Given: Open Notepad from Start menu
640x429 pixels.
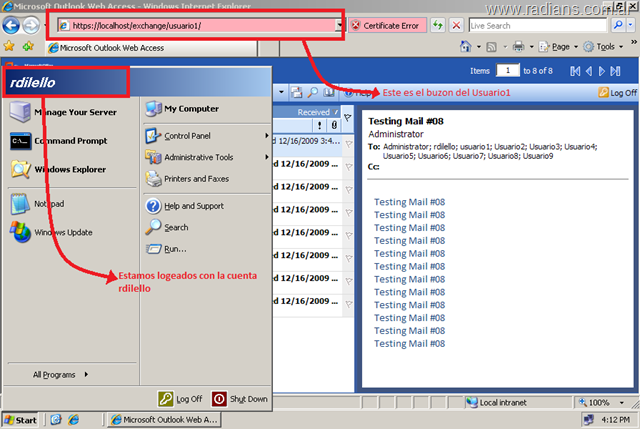Looking at the screenshot, I should click(50, 203).
